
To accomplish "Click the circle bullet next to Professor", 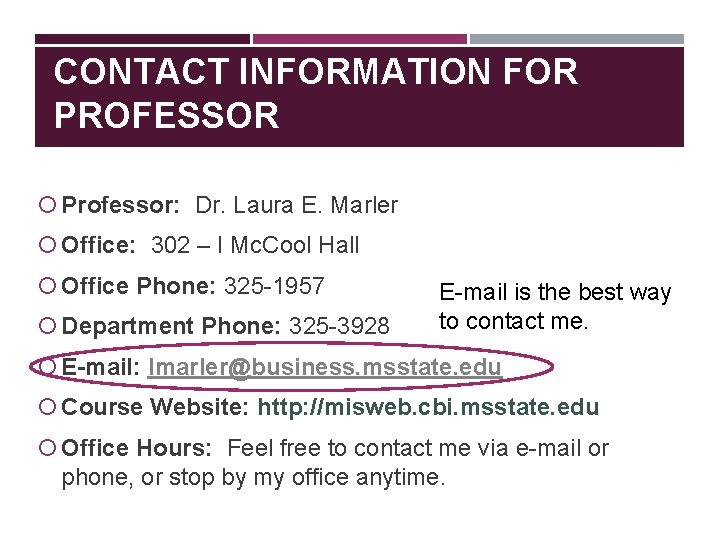I will point(47,204).
